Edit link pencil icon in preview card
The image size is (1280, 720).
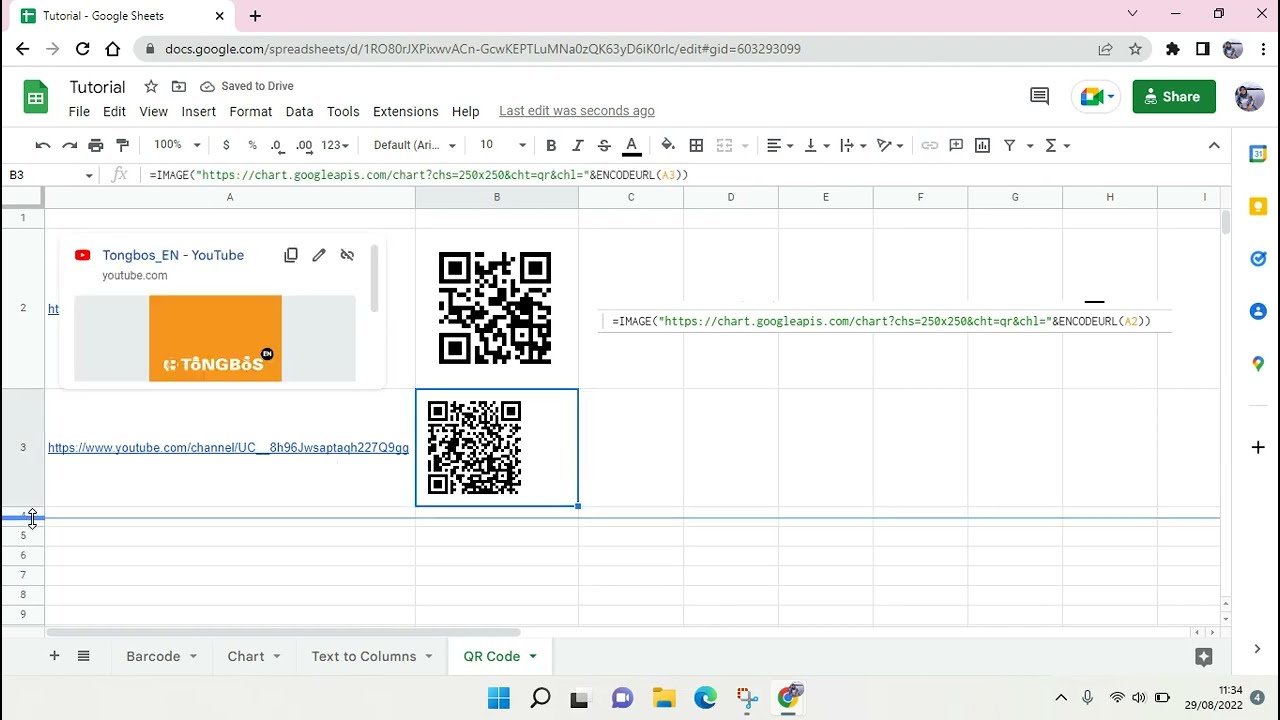pos(319,255)
